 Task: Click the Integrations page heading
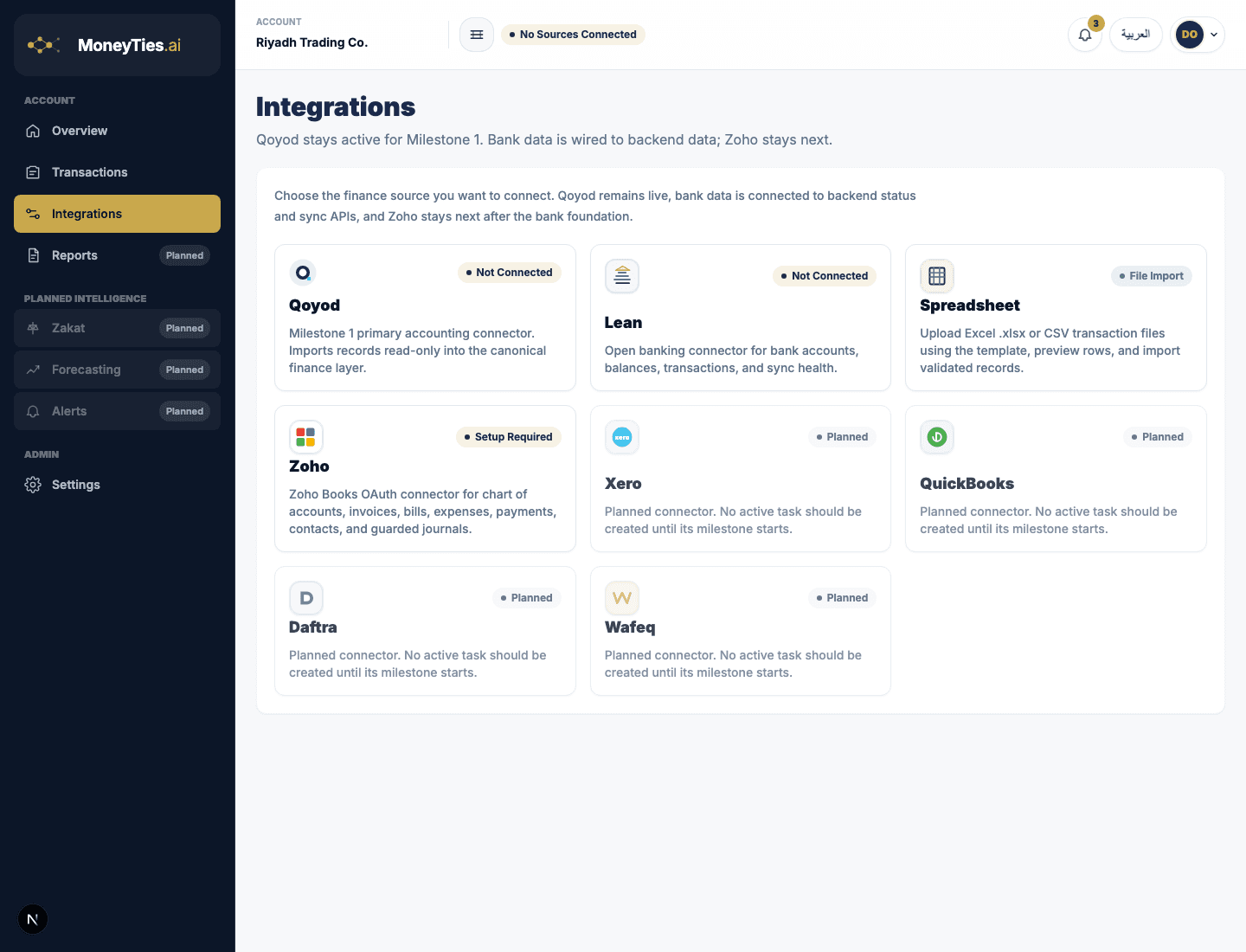[336, 106]
